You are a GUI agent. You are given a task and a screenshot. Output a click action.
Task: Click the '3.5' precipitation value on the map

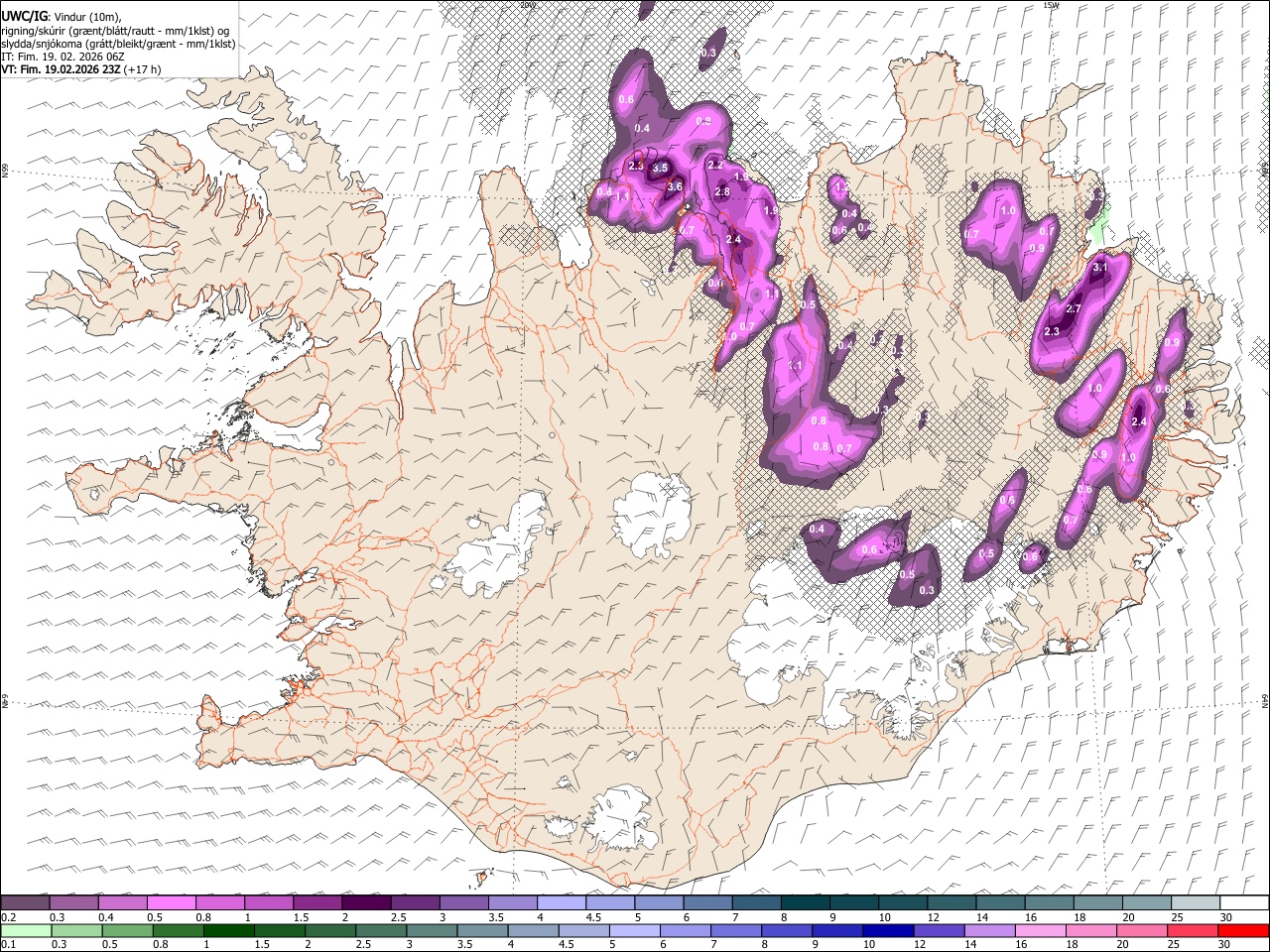click(x=660, y=169)
